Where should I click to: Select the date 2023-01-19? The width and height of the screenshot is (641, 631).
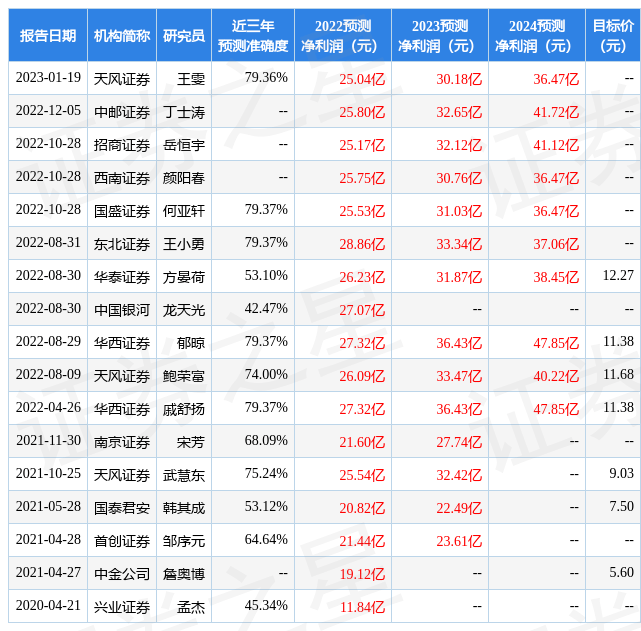[x=48, y=78]
